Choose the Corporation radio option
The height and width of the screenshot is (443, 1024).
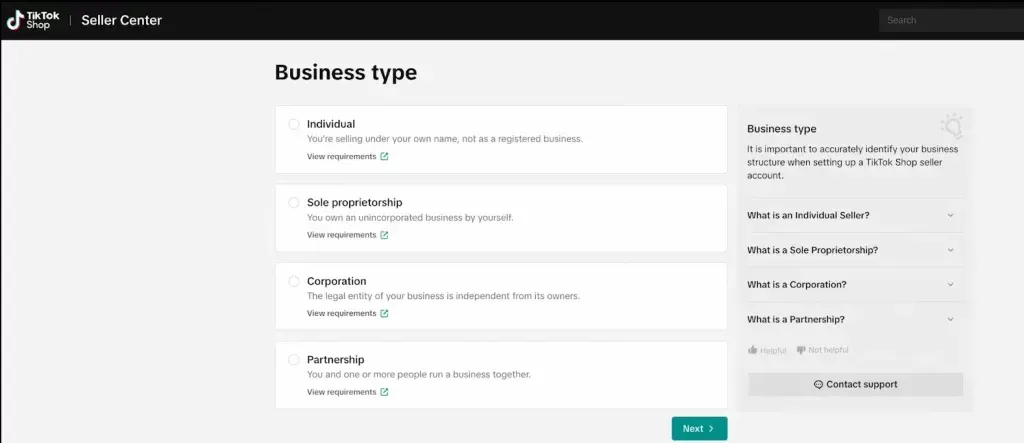click(x=294, y=281)
